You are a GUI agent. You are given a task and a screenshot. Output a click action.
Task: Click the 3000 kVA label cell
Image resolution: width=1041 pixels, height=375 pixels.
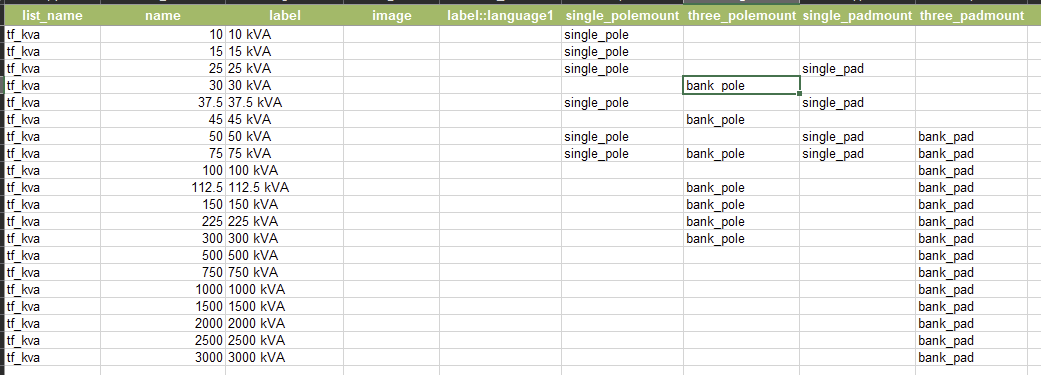285,358
